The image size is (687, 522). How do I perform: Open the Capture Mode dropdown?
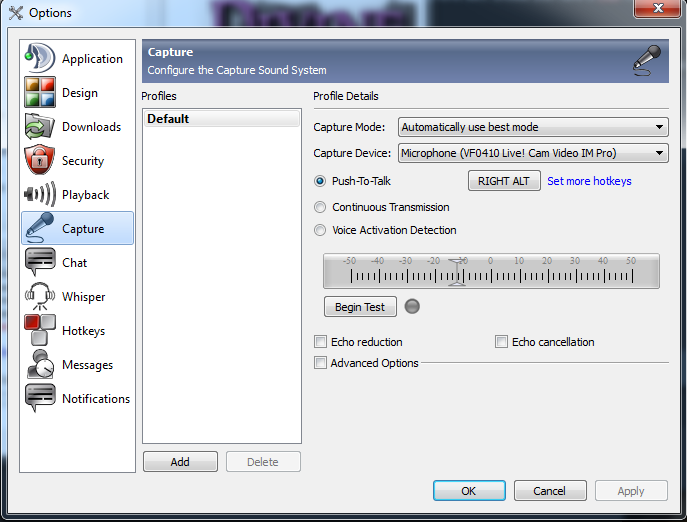533,127
